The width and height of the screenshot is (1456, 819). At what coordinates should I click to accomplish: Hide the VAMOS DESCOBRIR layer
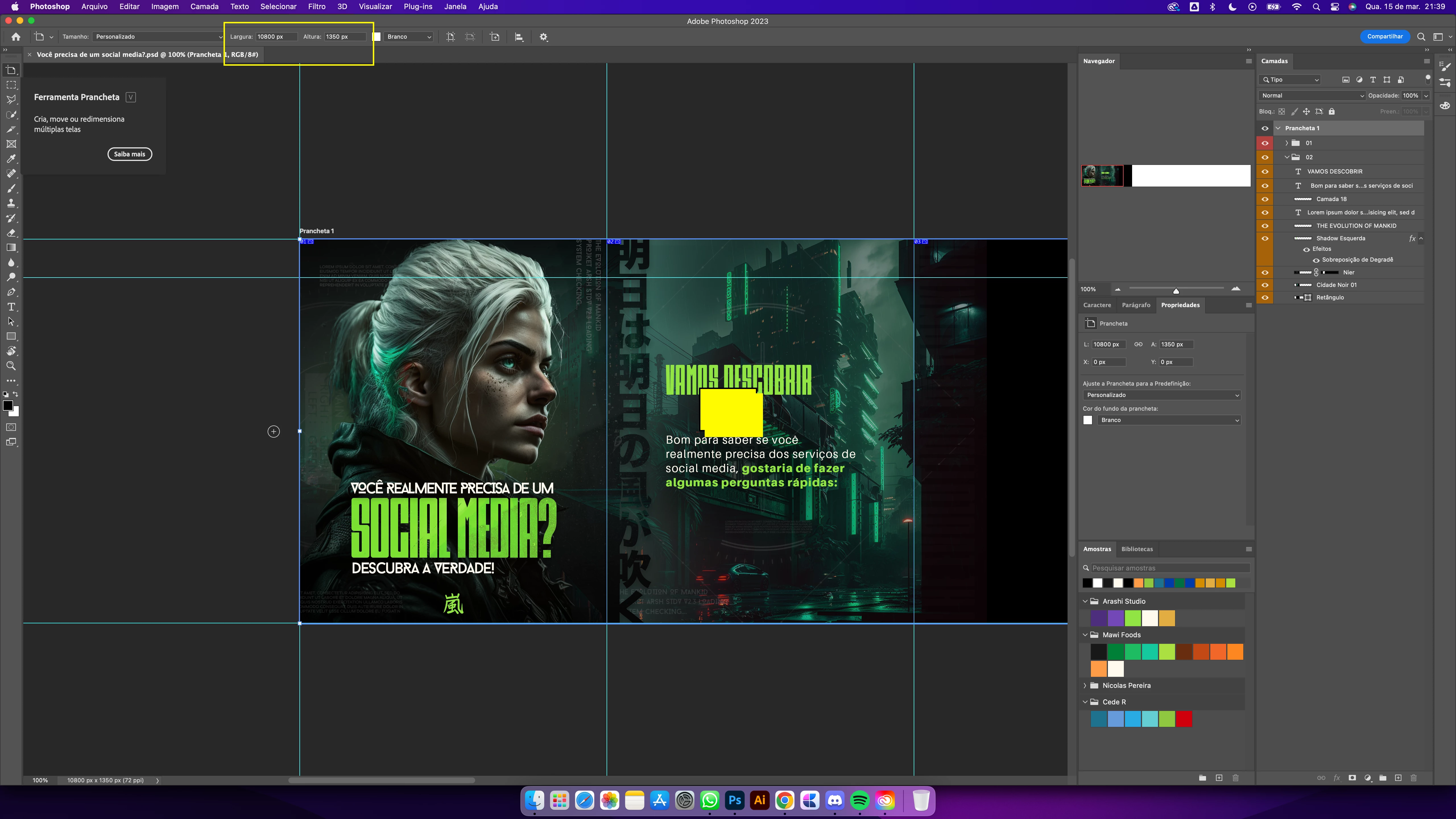coord(1265,171)
